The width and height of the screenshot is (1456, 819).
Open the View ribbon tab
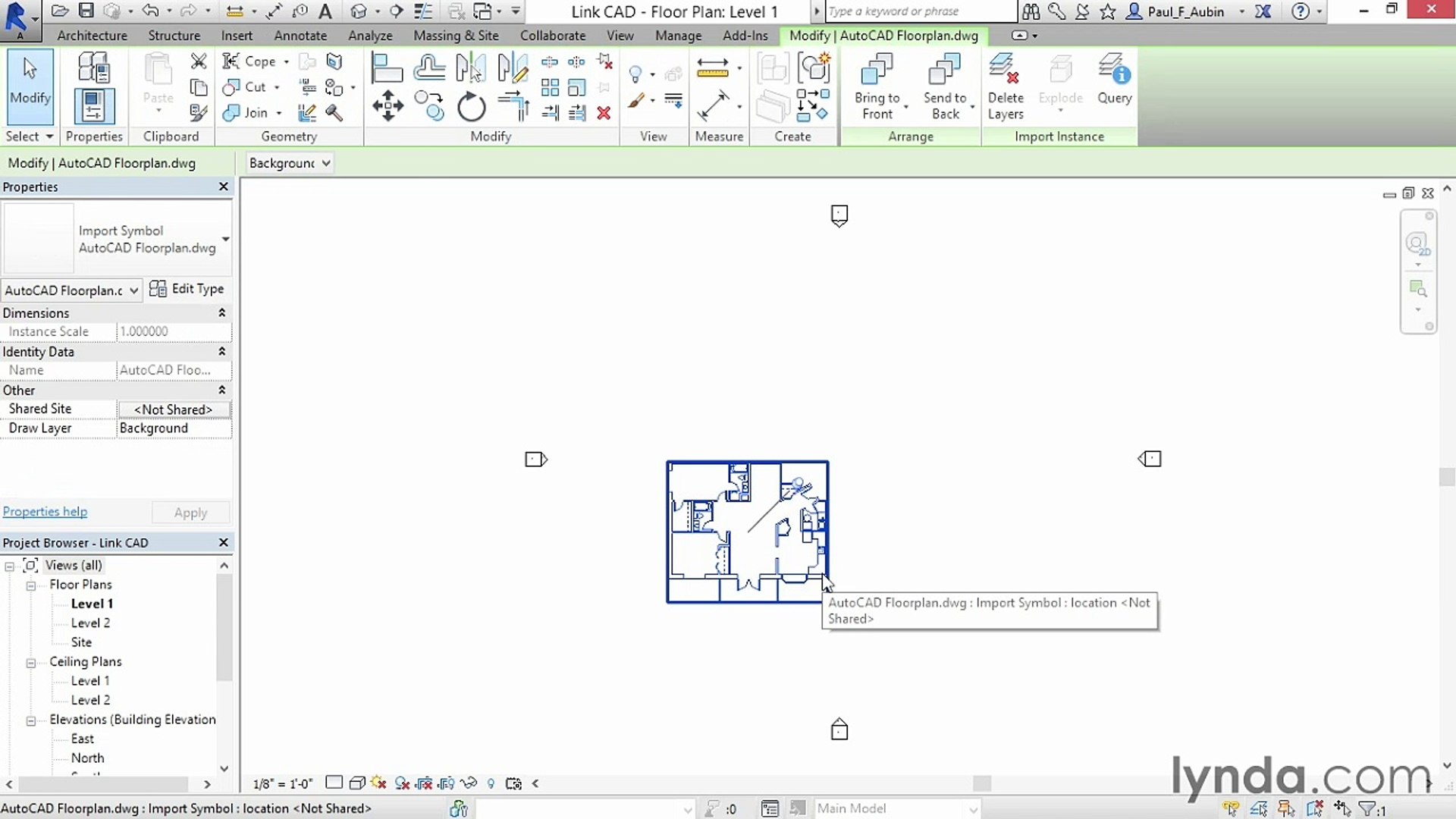(x=620, y=36)
